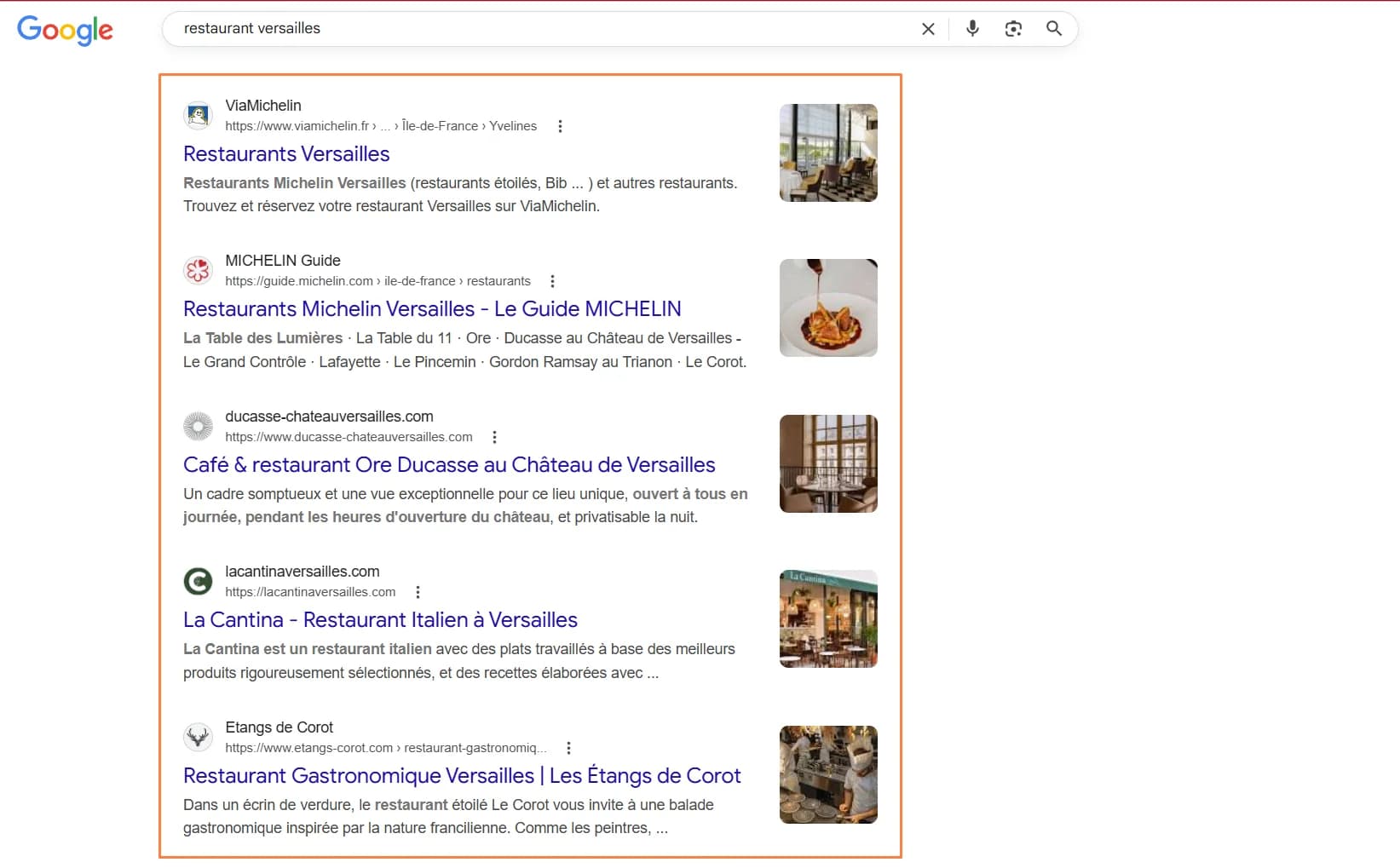The image size is (1400, 868).
Task: Click the lacantinaversailles.com site name
Action: point(302,572)
